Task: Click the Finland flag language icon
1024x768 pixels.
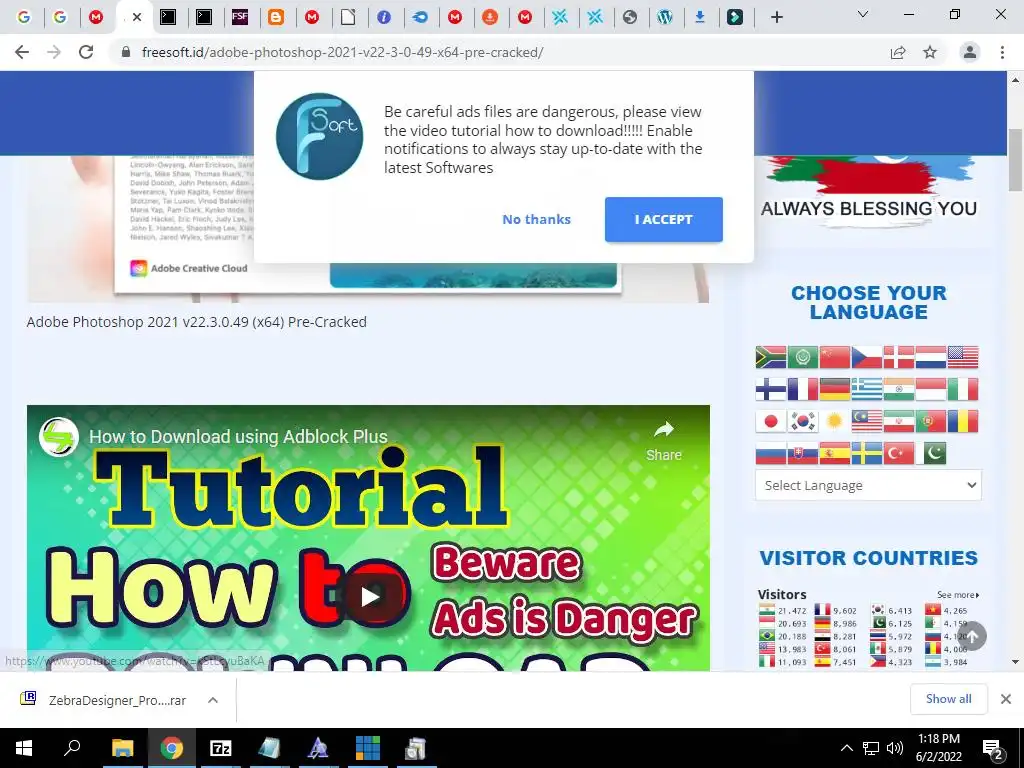Action: [771, 389]
